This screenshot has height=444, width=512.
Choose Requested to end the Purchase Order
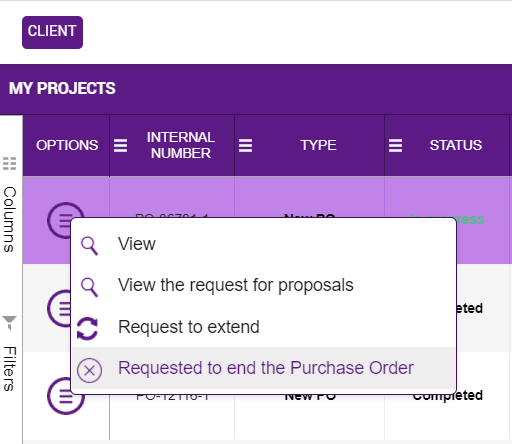click(x=264, y=368)
